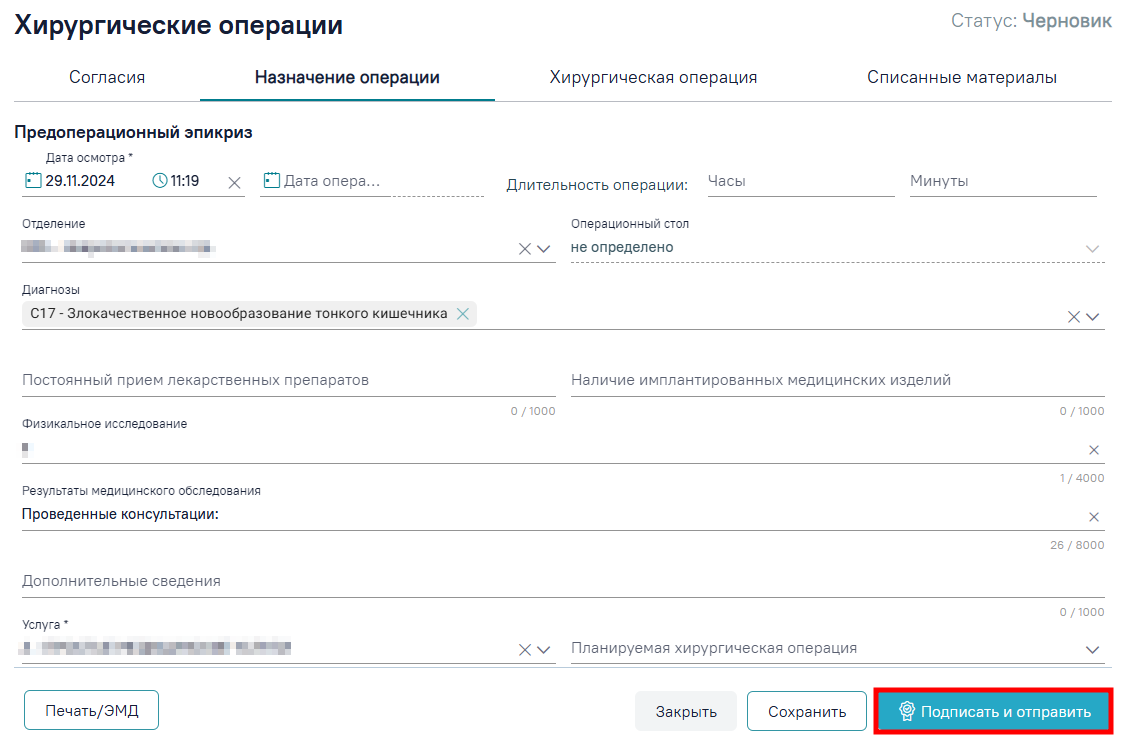Click clock icon next to 11:19

(160, 181)
